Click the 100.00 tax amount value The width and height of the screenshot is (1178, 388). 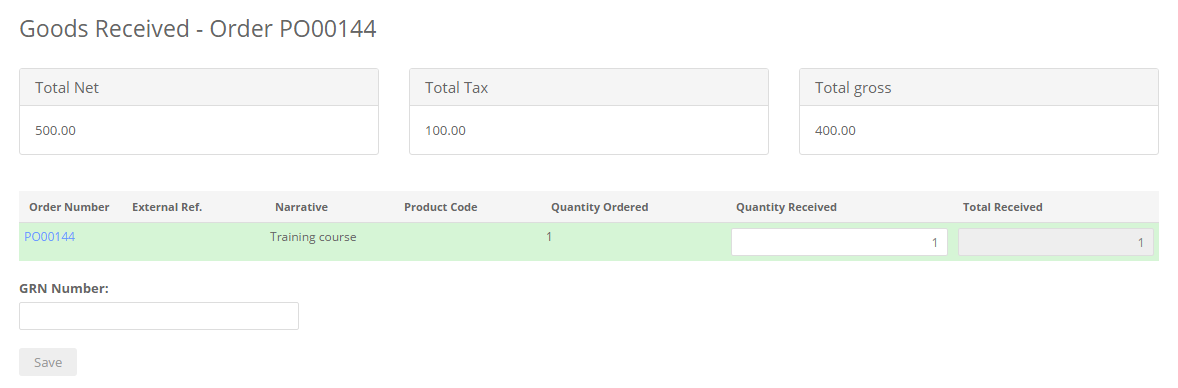(446, 131)
